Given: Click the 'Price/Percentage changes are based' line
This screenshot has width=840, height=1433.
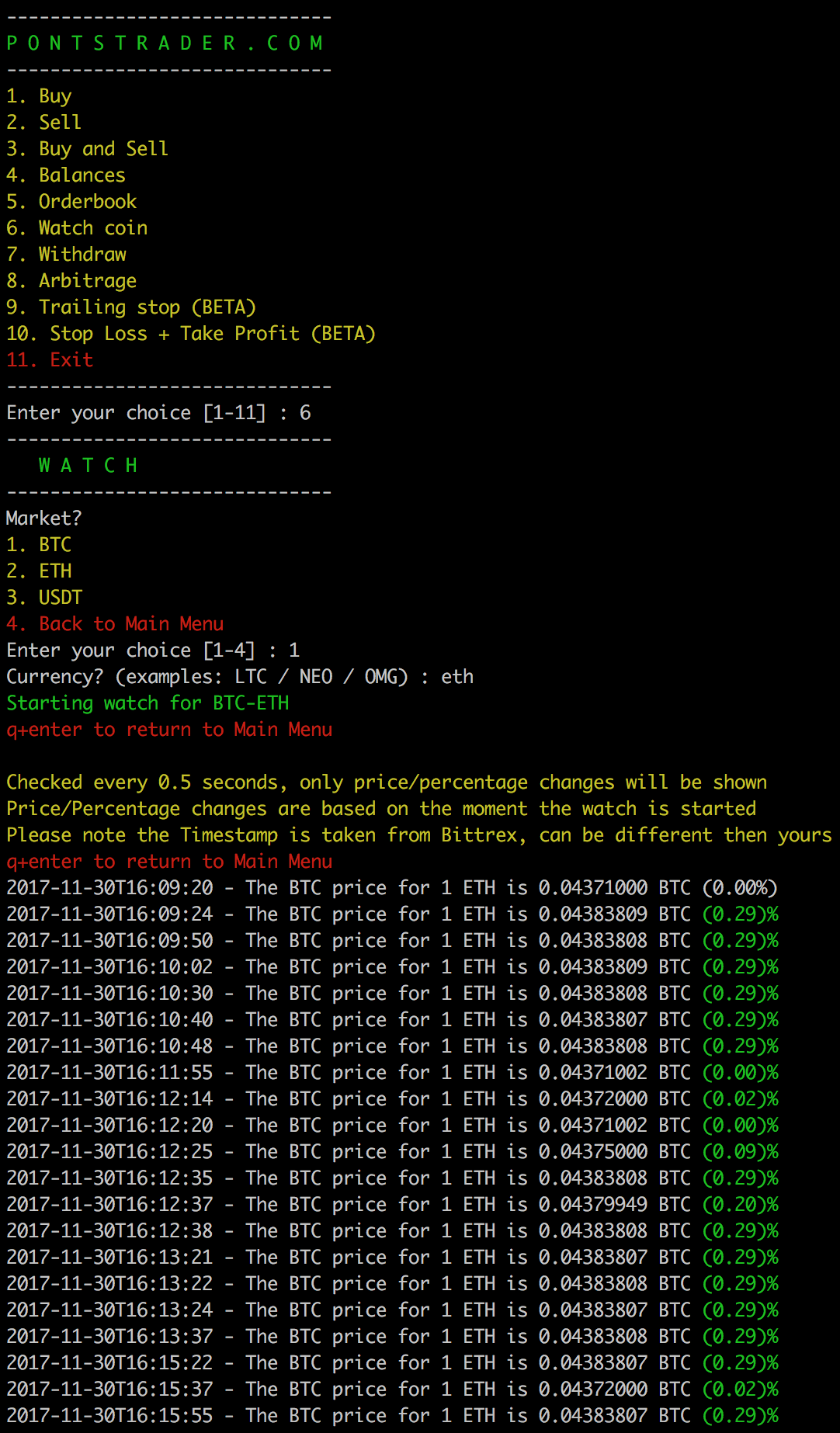Looking at the screenshot, I should pos(381,809).
